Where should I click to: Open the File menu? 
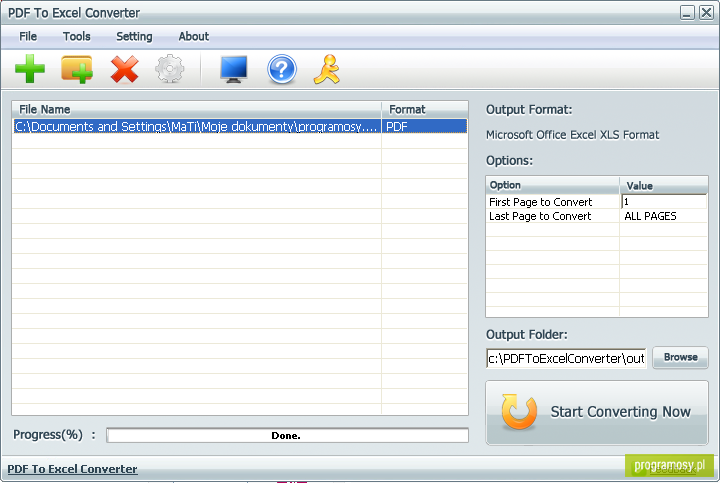[28, 36]
